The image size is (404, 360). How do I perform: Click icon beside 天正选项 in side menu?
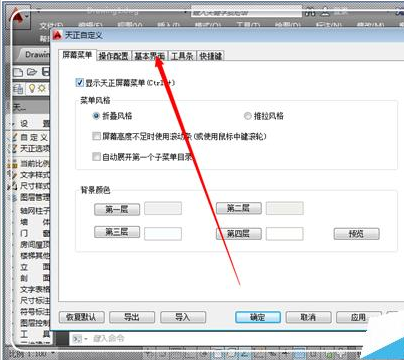tap(14, 148)
